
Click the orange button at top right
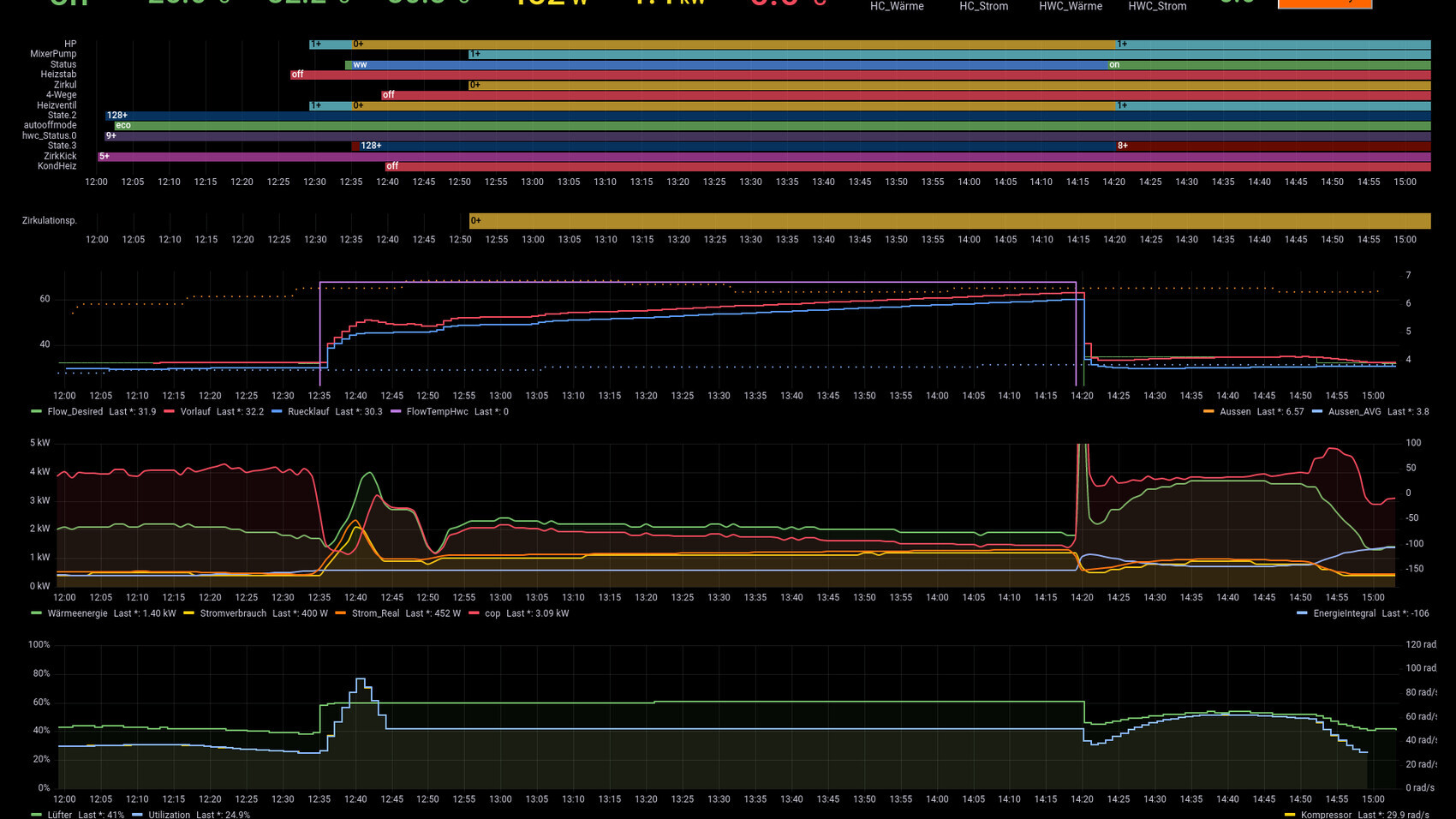1324,3
